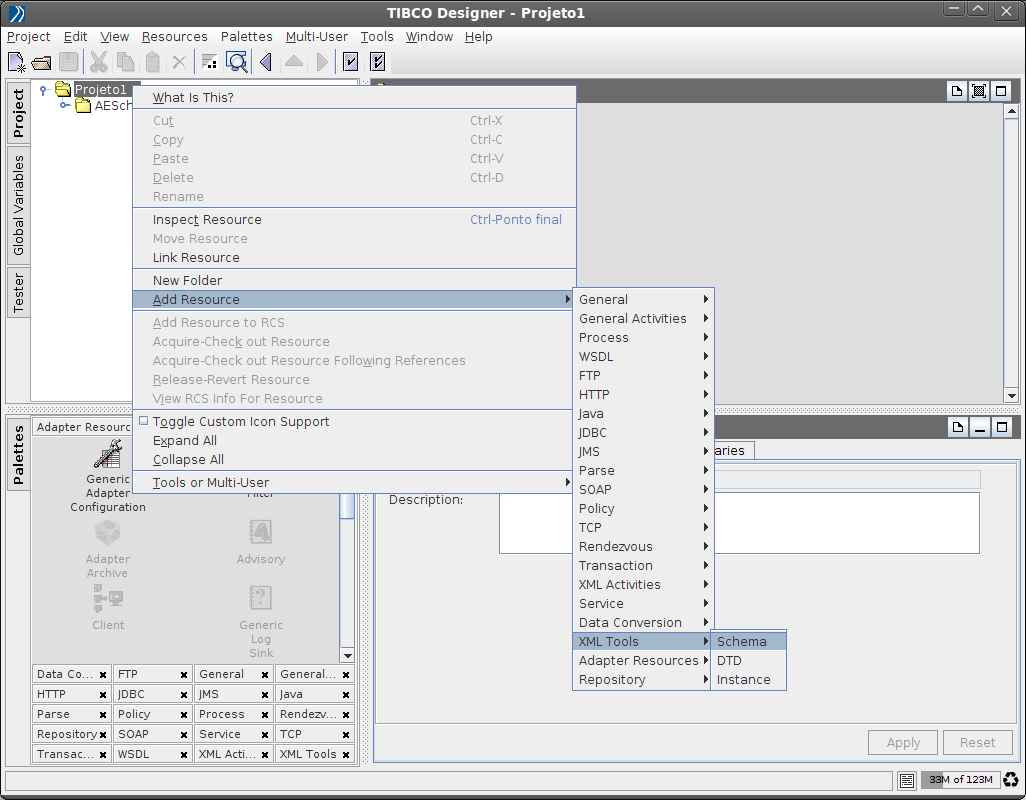Choose Inspect Resource in context menu

(x=207, y=220)
